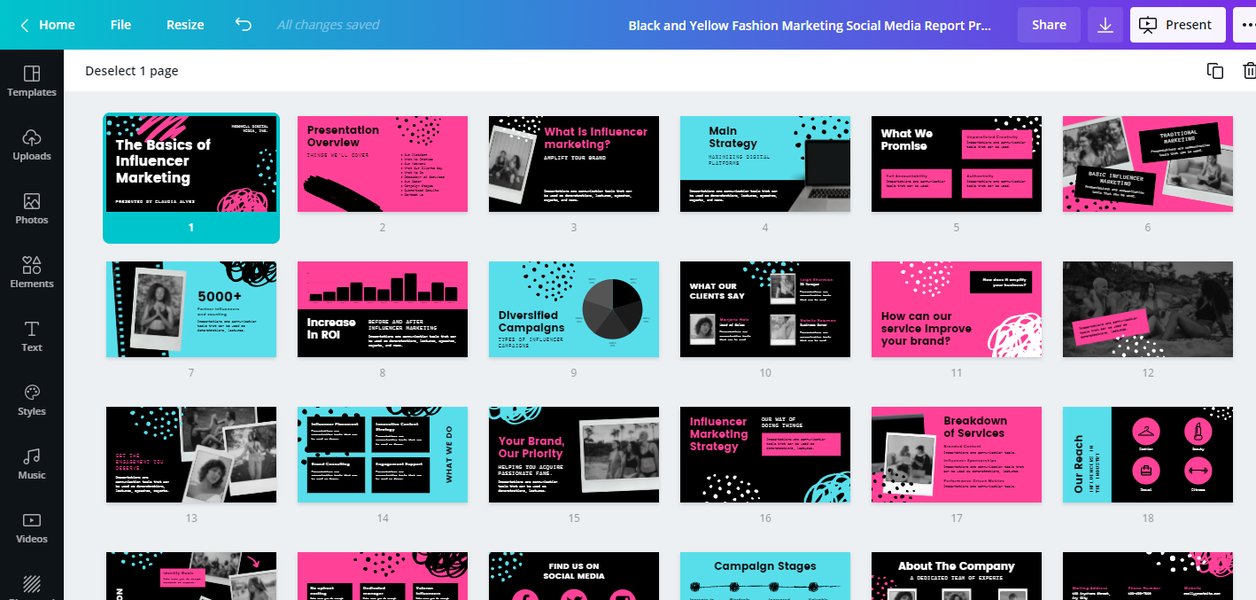
Task: Click the Undo arrow icon
Action: tap(243, 25)
